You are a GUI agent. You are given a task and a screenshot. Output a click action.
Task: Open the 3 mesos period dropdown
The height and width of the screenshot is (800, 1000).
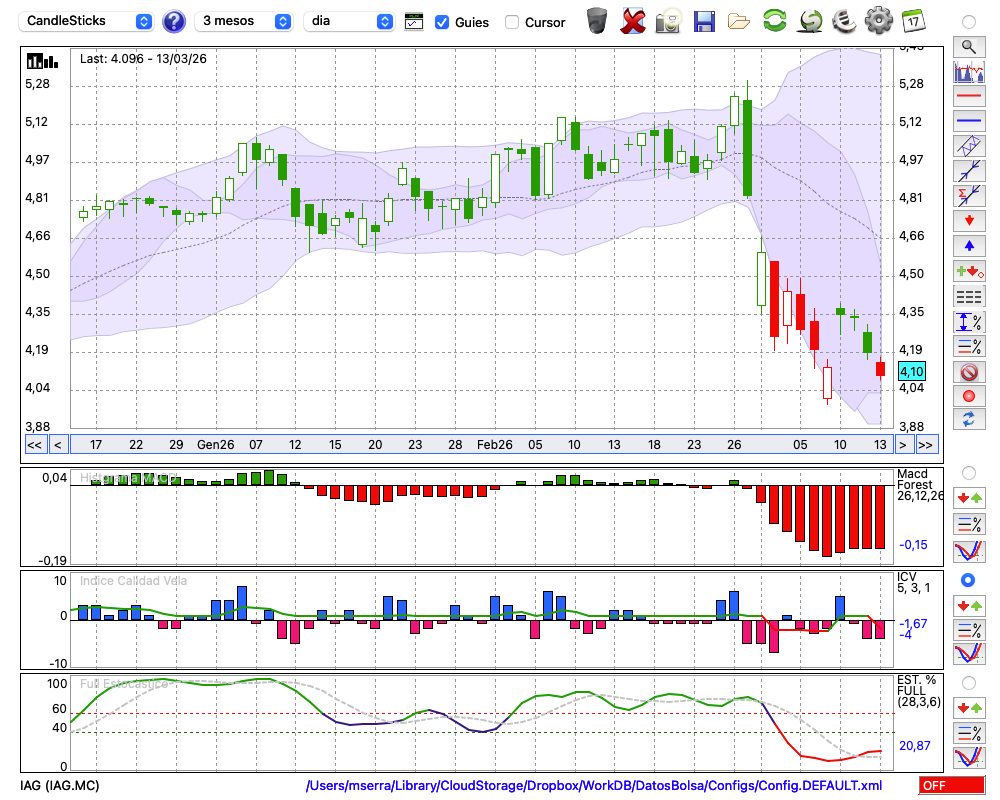click(243, 21)
